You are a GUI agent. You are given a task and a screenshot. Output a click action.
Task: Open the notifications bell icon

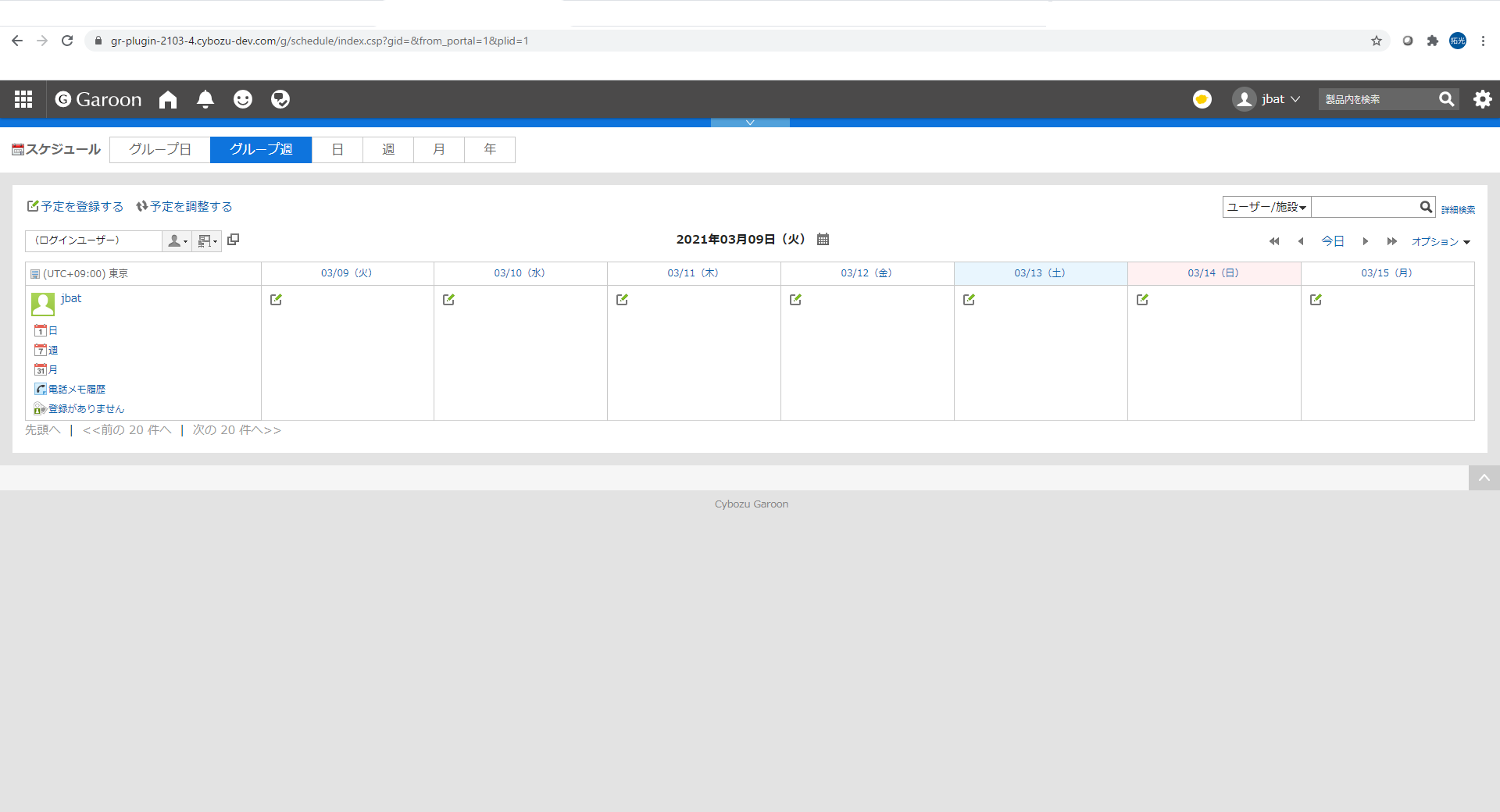click(x=205, y=99)
